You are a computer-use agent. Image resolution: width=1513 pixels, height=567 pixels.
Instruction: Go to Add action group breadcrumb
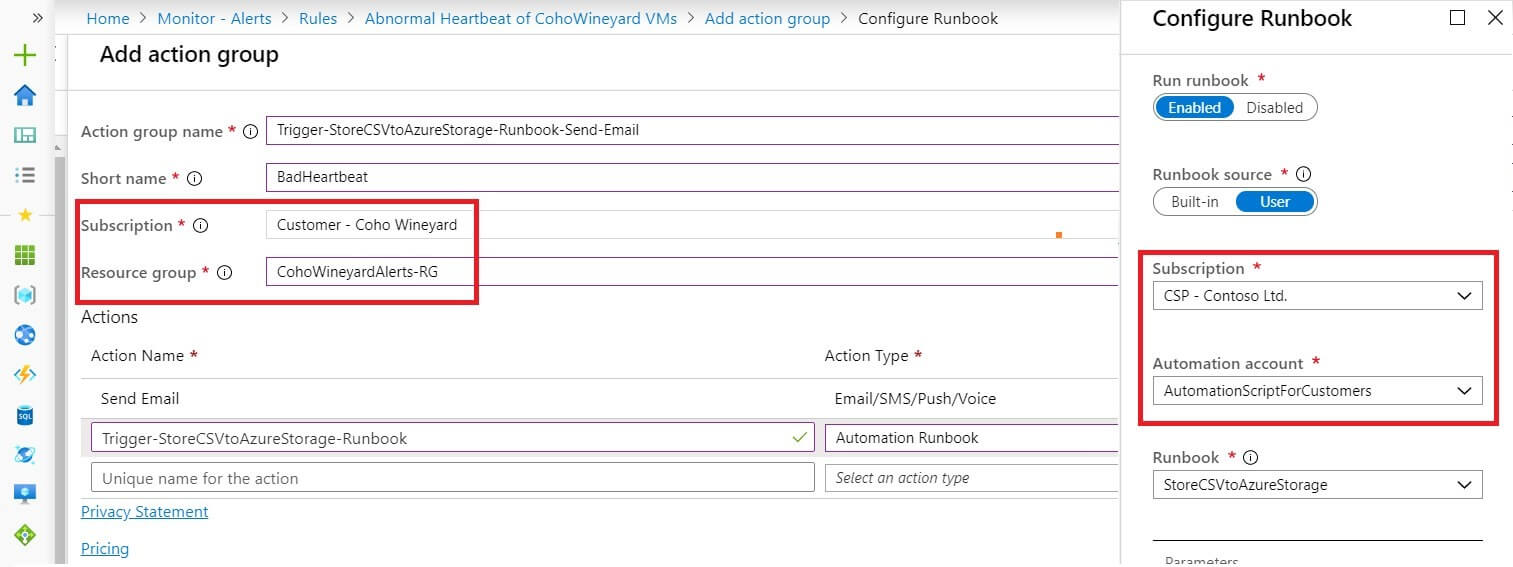click(x=767, y=18)
